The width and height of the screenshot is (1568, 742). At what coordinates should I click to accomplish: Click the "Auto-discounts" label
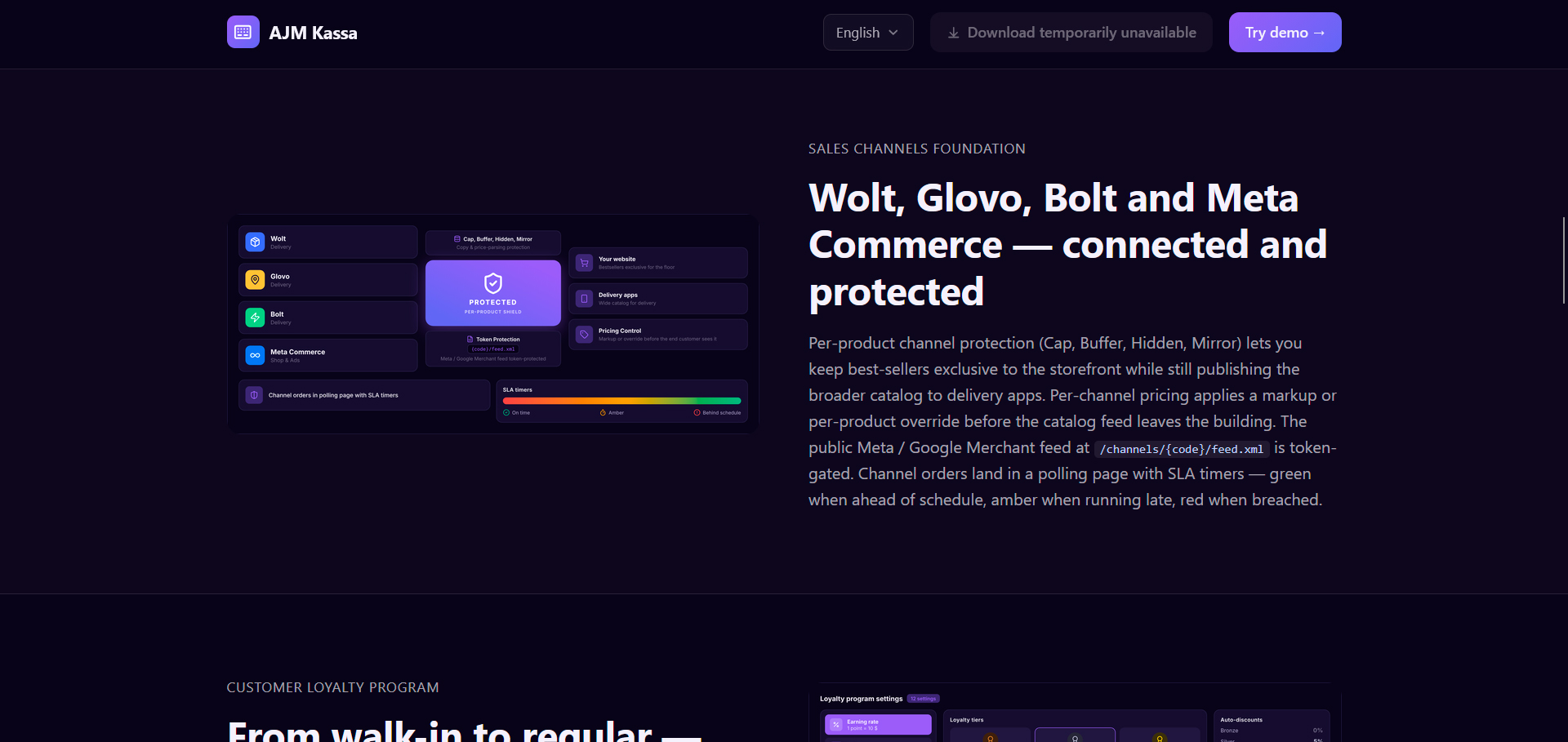point(1241,720)
